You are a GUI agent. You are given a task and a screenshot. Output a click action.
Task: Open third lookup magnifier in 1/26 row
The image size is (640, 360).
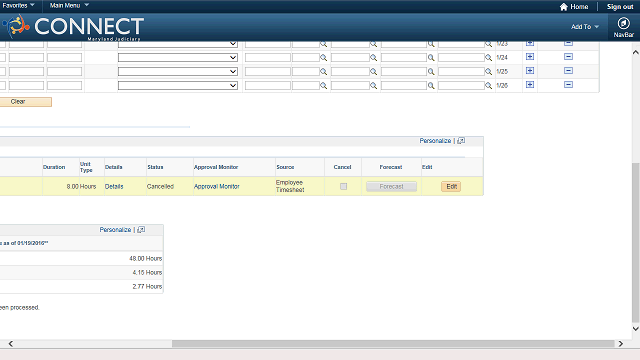tap(431, 86)
